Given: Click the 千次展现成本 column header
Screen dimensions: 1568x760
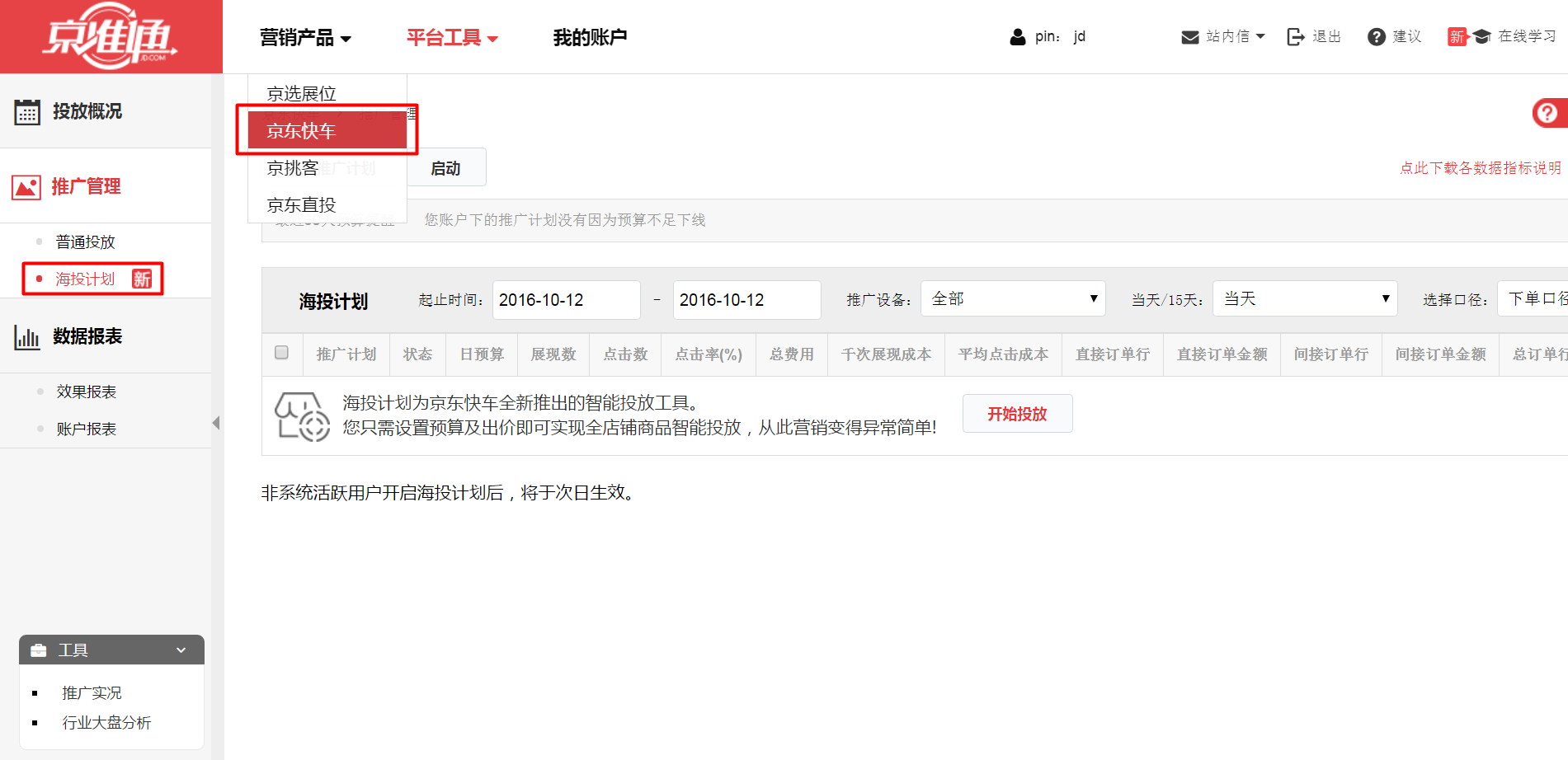Looking at the screenshot, I should (887, 354).
